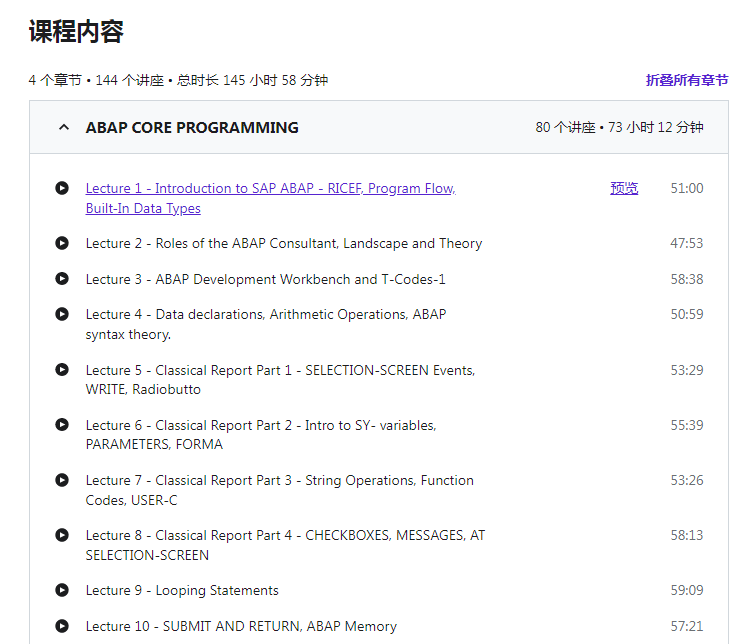Click section summary 80 个讲座 73 小时
Viewport: 751px width, 644px height.
(619, 127)
